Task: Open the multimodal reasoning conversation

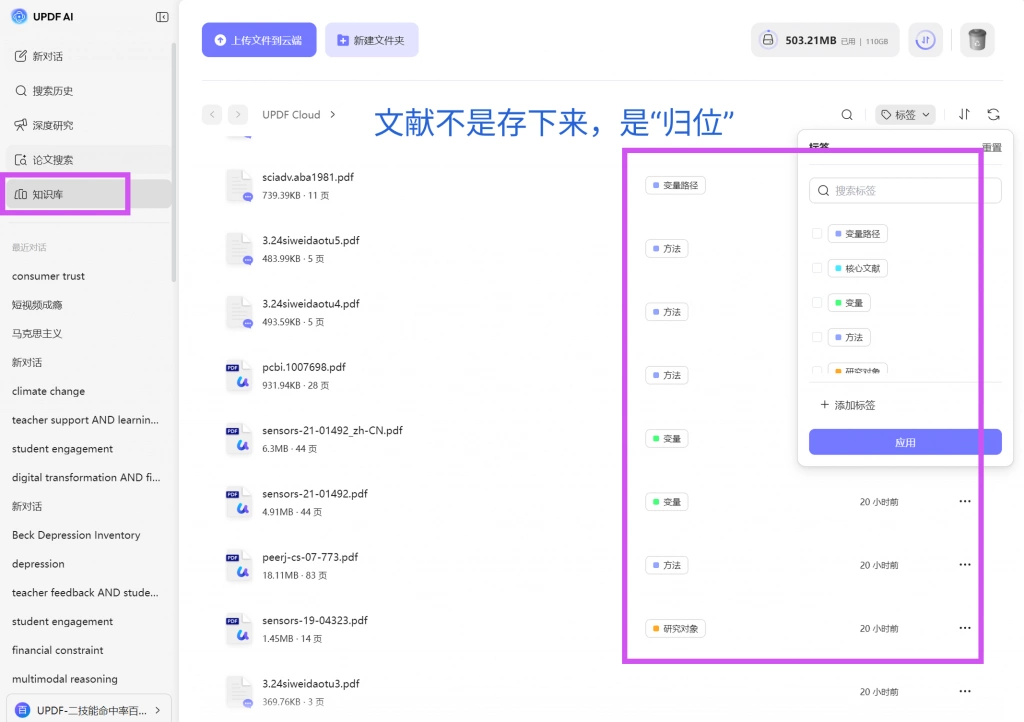Action: 65,679
